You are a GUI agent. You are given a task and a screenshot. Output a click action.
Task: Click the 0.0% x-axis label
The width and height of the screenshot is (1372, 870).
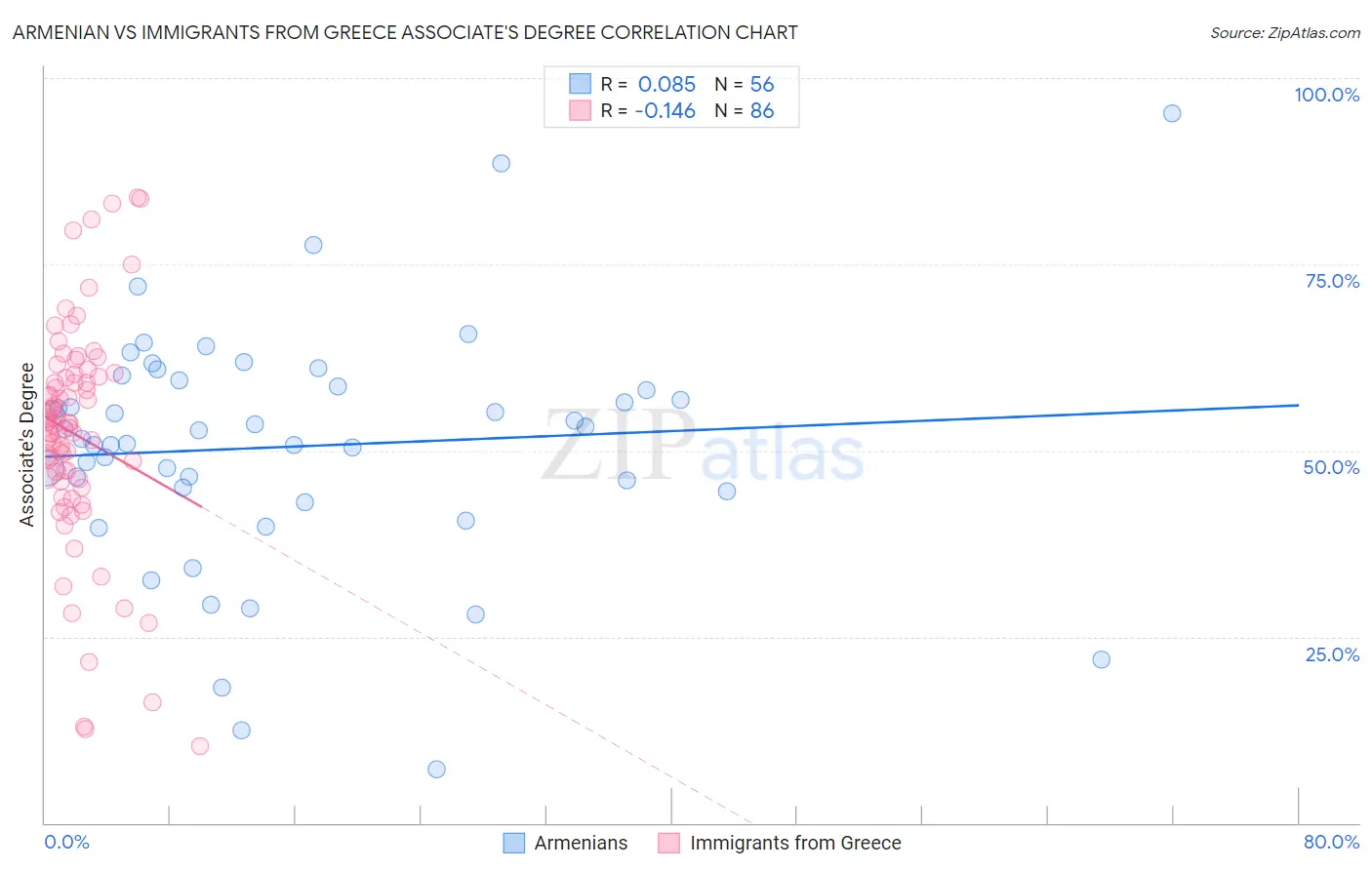tap(66, 842)
